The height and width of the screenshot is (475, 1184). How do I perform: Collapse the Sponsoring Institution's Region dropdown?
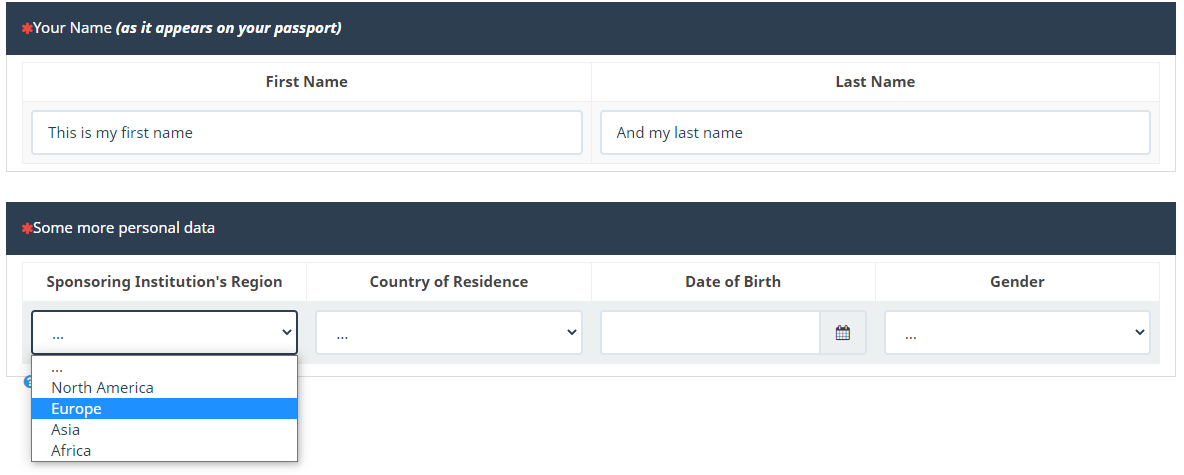click(x=164, y=333)
